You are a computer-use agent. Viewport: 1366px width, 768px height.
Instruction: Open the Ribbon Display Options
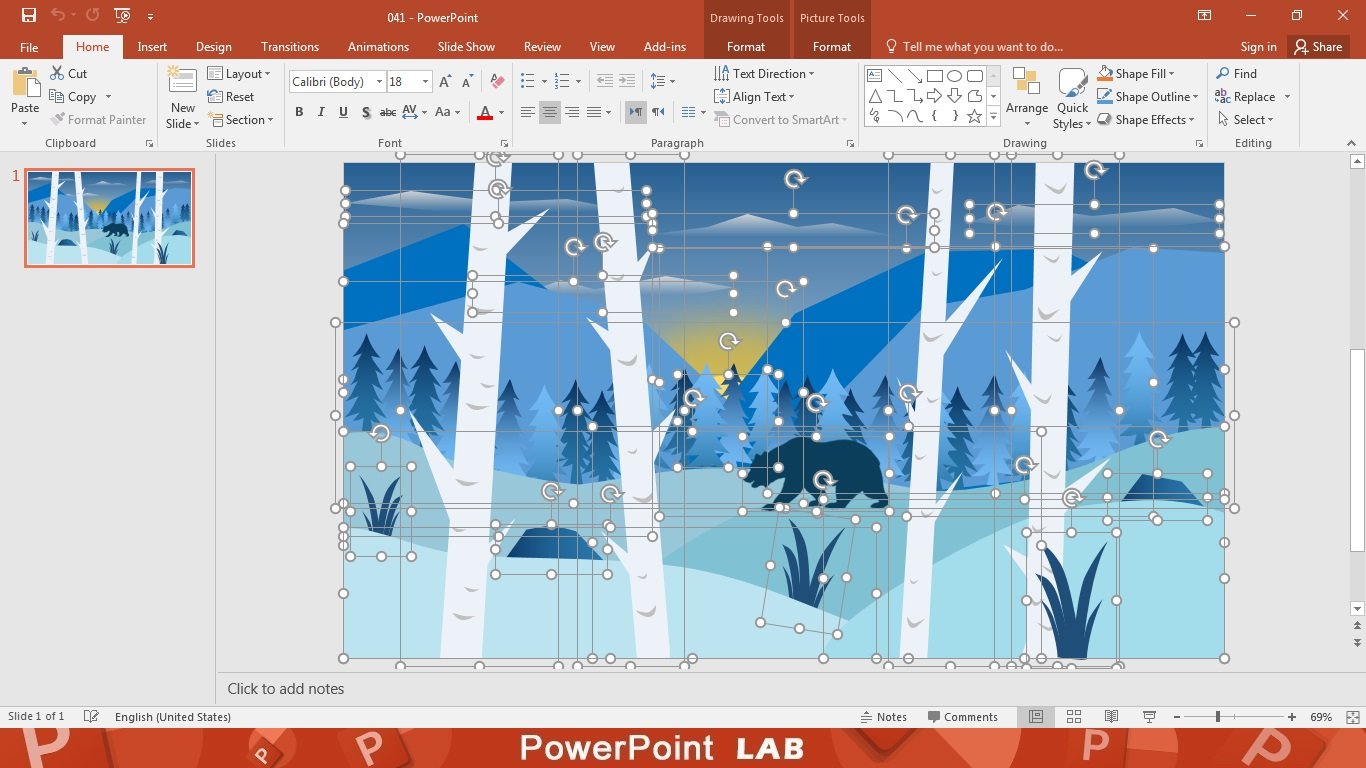coord(1203,16)
